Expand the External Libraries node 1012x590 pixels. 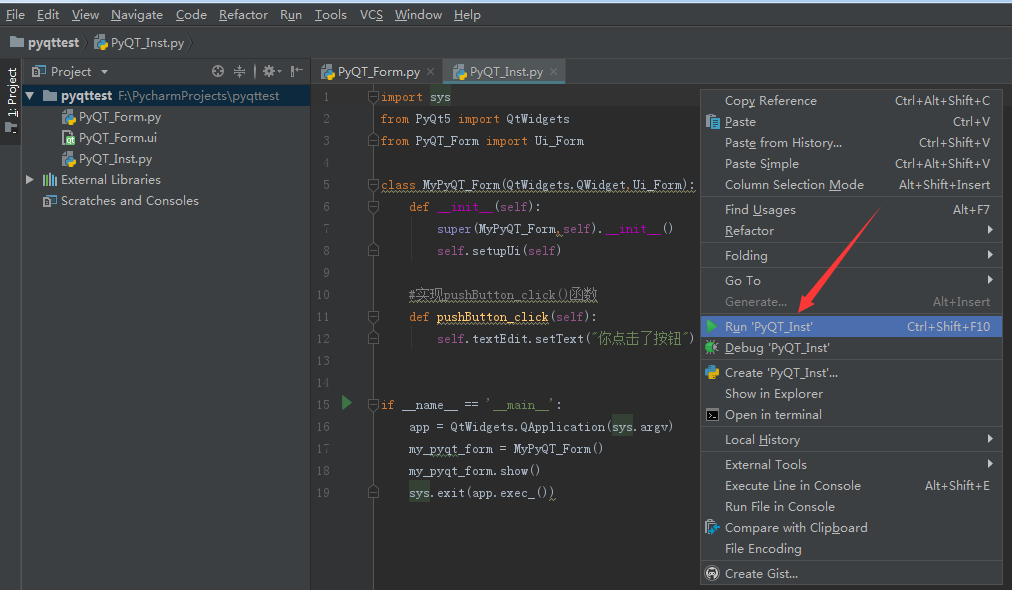coord(30,179)
